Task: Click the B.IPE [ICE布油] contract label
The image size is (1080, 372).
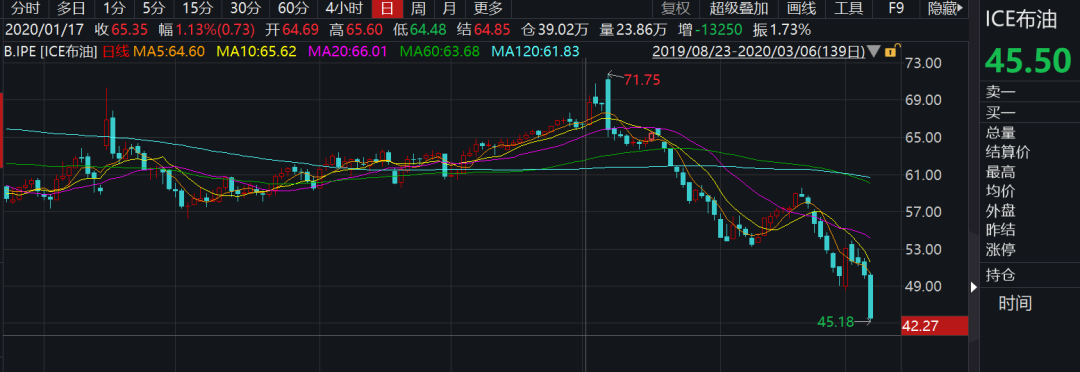Action: (50, 51)
